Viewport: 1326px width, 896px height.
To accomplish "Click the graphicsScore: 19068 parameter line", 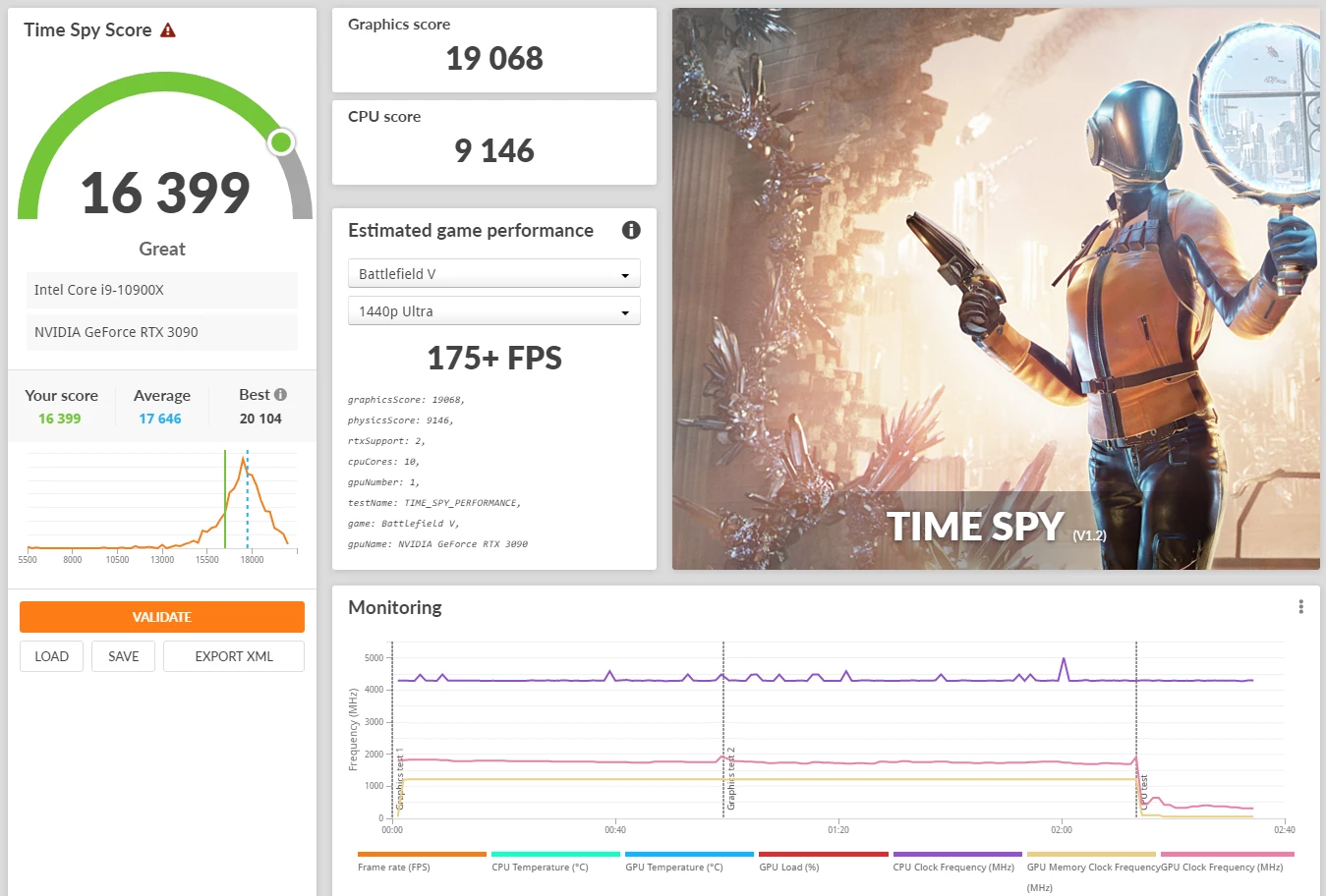I will (406, 400).
